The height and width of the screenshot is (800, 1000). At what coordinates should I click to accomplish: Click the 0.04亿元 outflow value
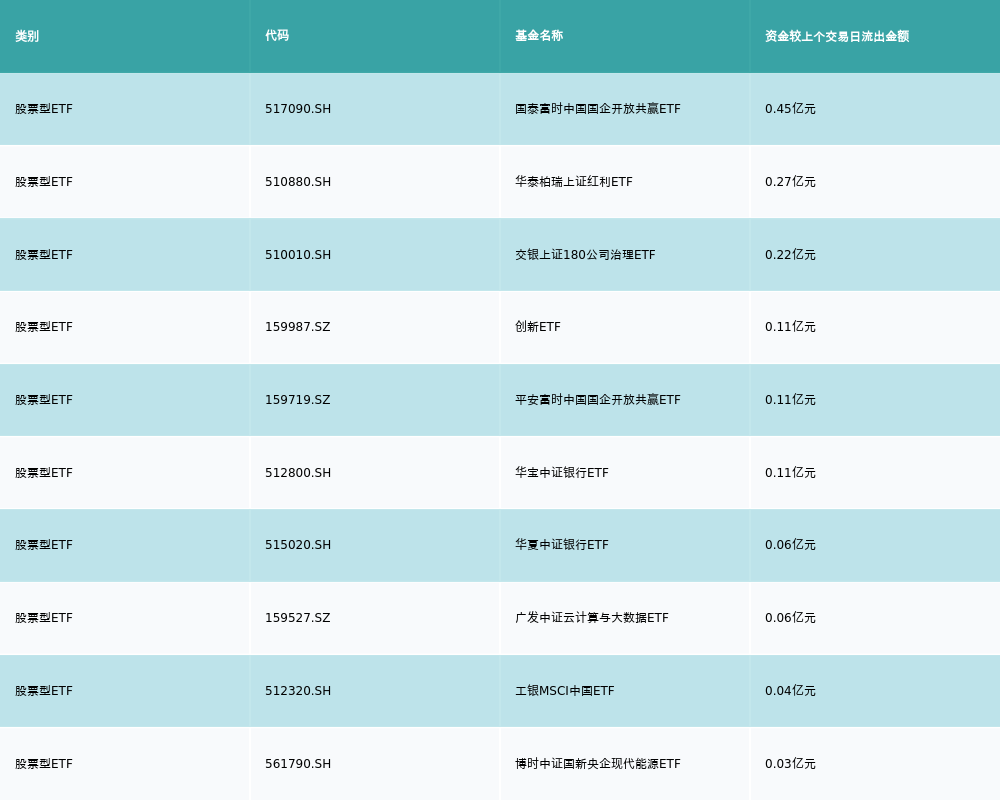click(790, 691)
